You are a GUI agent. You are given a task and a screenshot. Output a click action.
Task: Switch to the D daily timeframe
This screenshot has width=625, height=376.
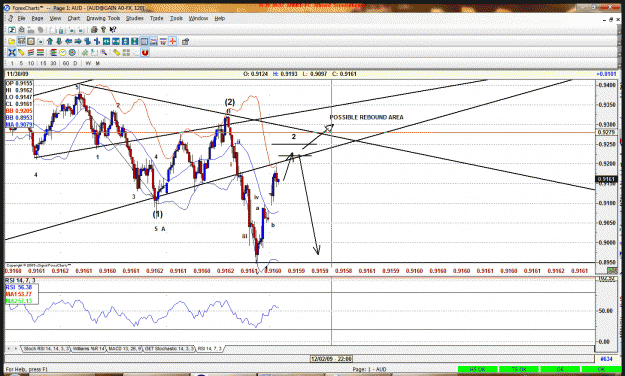pos(75,63)
